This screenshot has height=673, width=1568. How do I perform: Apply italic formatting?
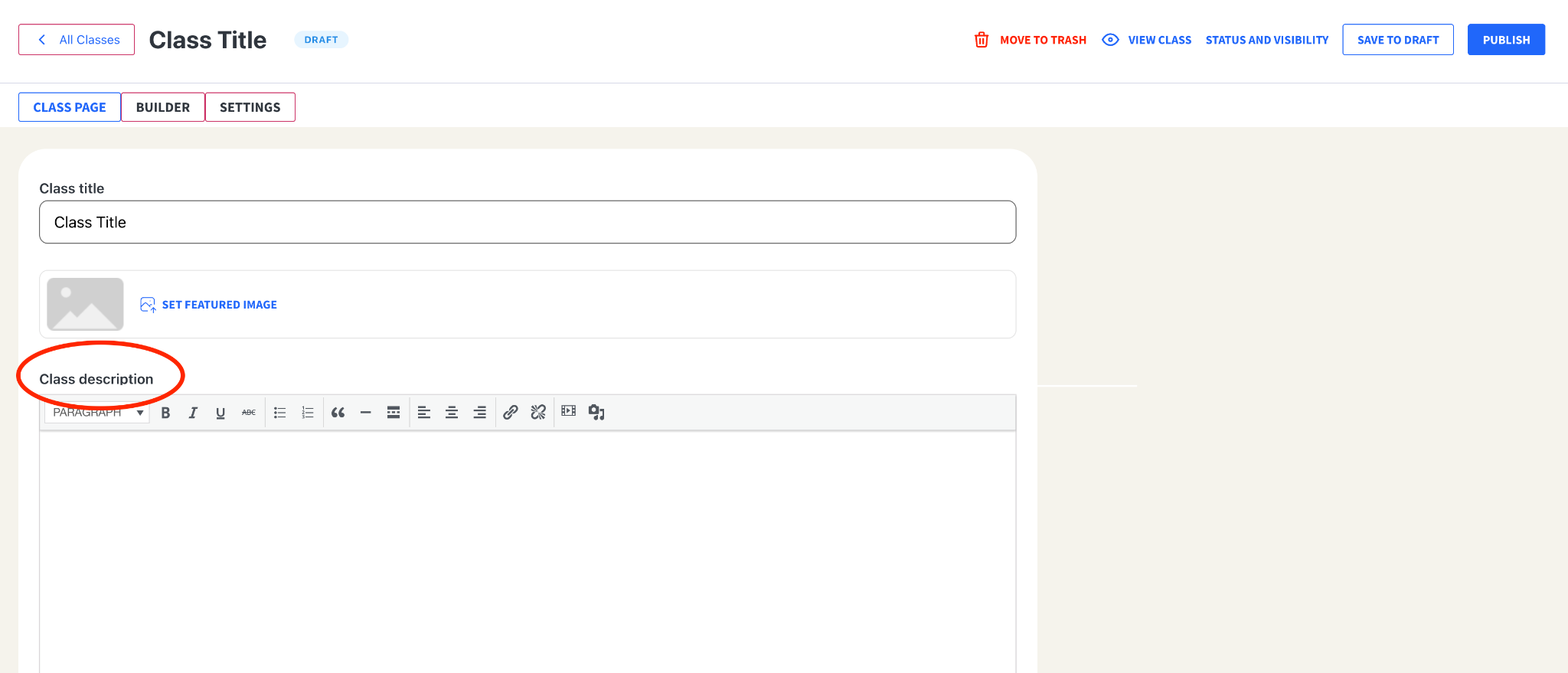click(193, 413)
